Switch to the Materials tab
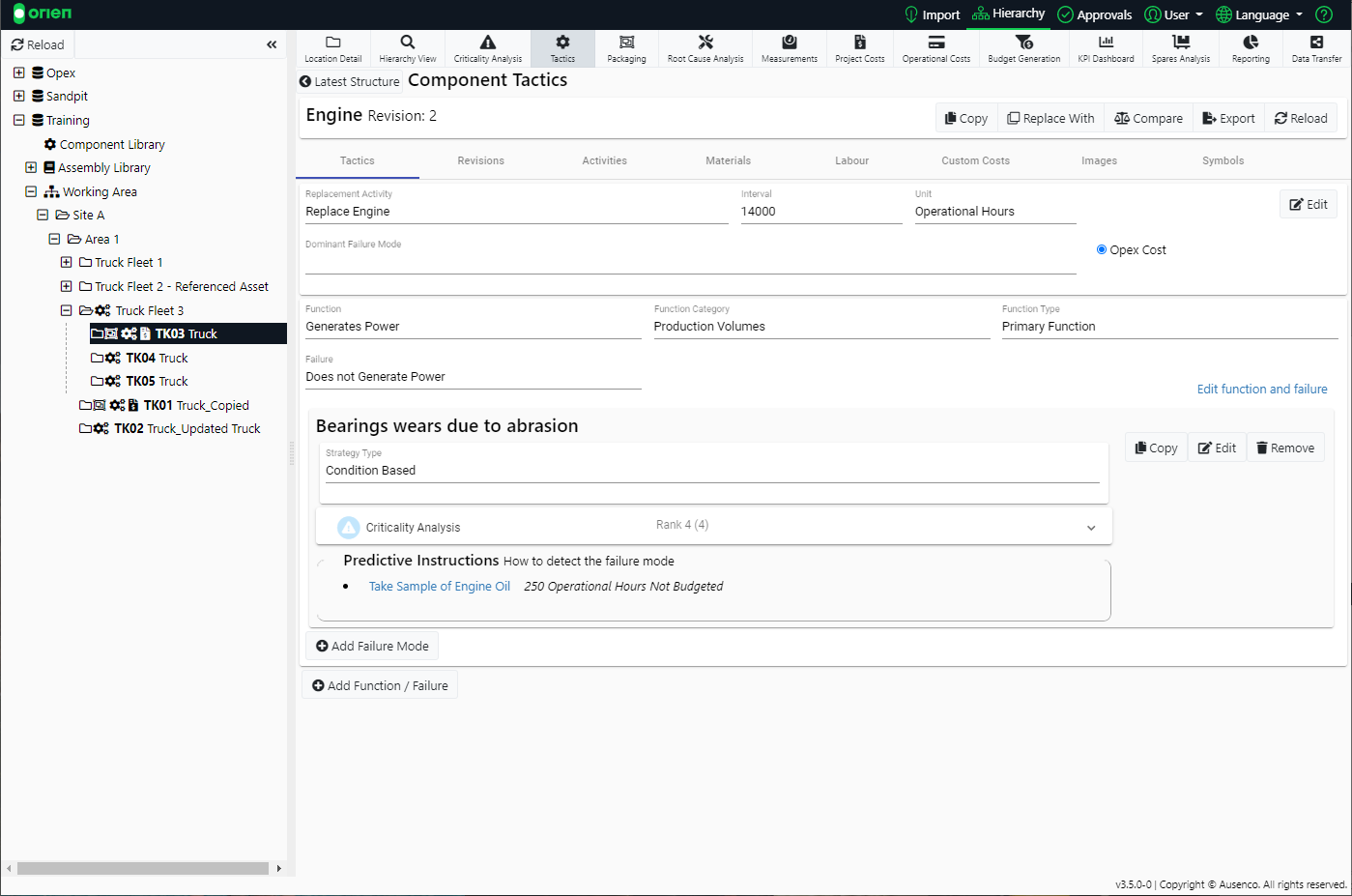The height and width of the screenshot is (896, 1352). click(728, 160)
